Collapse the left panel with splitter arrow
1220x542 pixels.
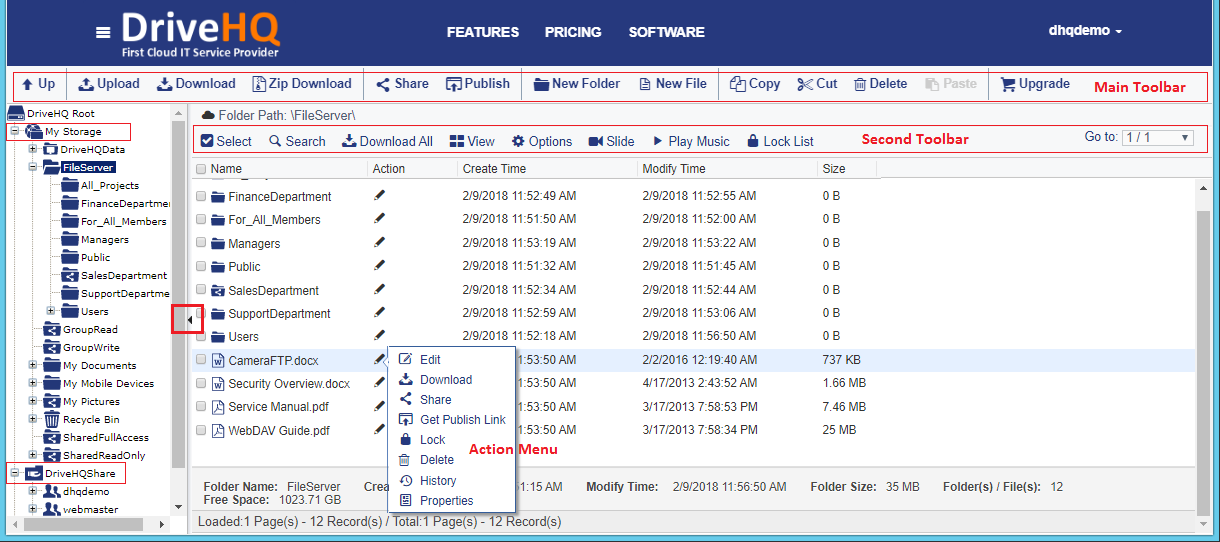click(188, 319)
